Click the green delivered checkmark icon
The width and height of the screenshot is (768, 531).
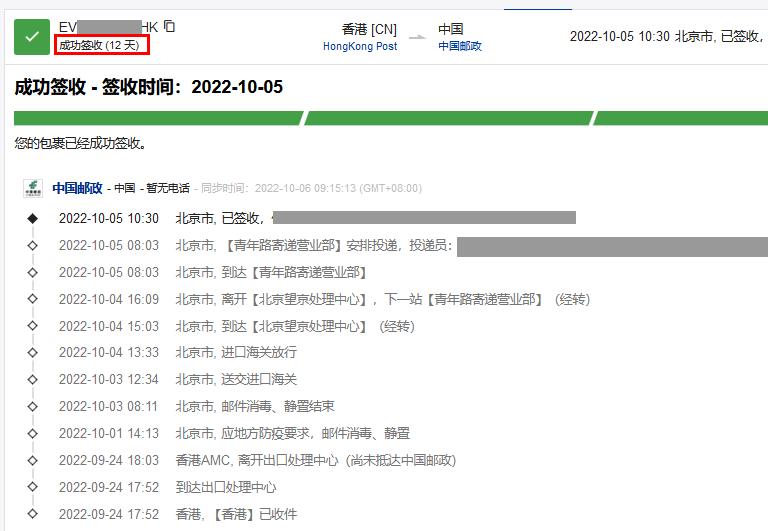(32, 37)
